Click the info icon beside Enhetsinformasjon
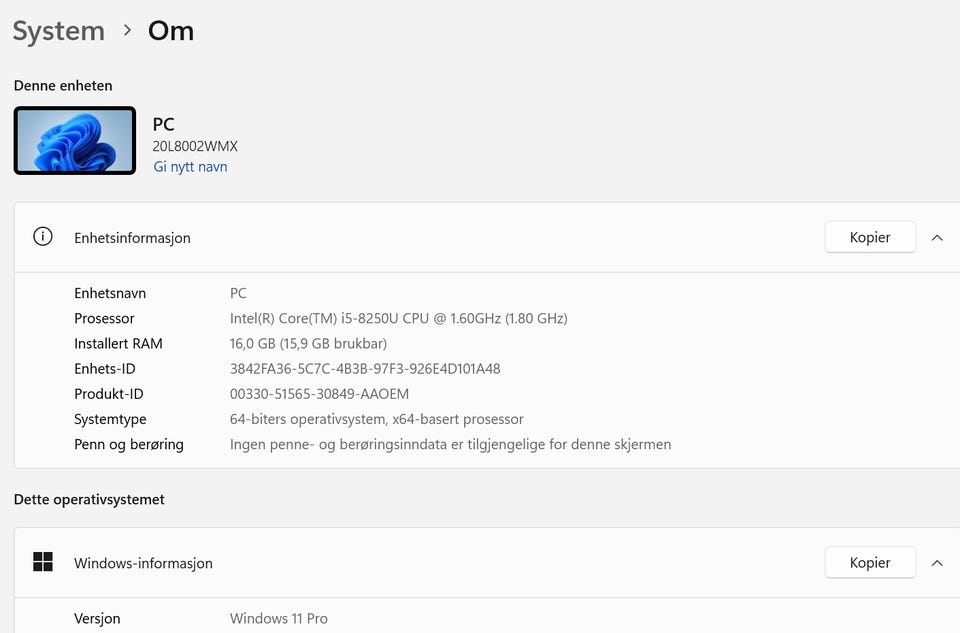This screenshot has width=960, height=633. (43, 237)
